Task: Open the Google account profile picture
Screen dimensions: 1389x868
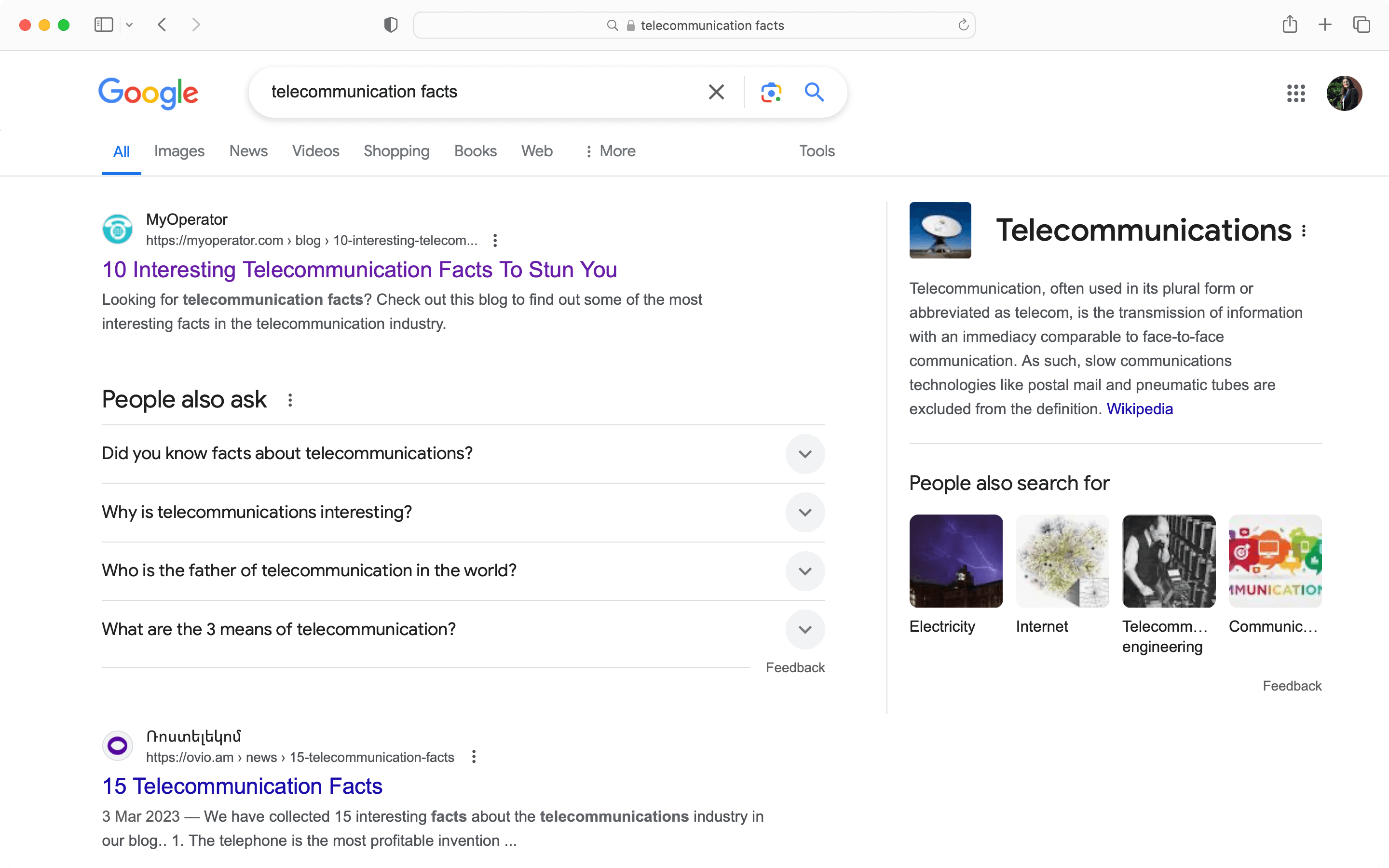Action: click(1344, 93)
